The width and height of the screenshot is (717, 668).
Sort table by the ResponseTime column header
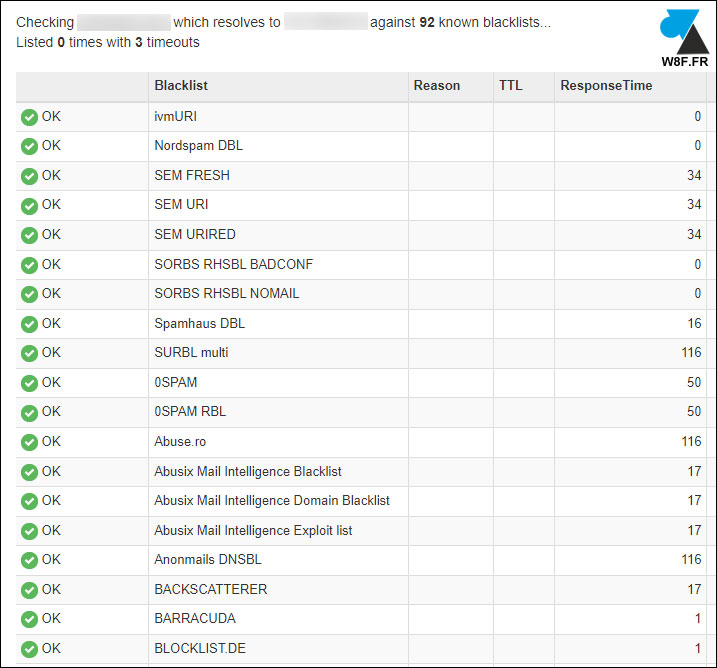pyautogui.click(x=606, y=86)
